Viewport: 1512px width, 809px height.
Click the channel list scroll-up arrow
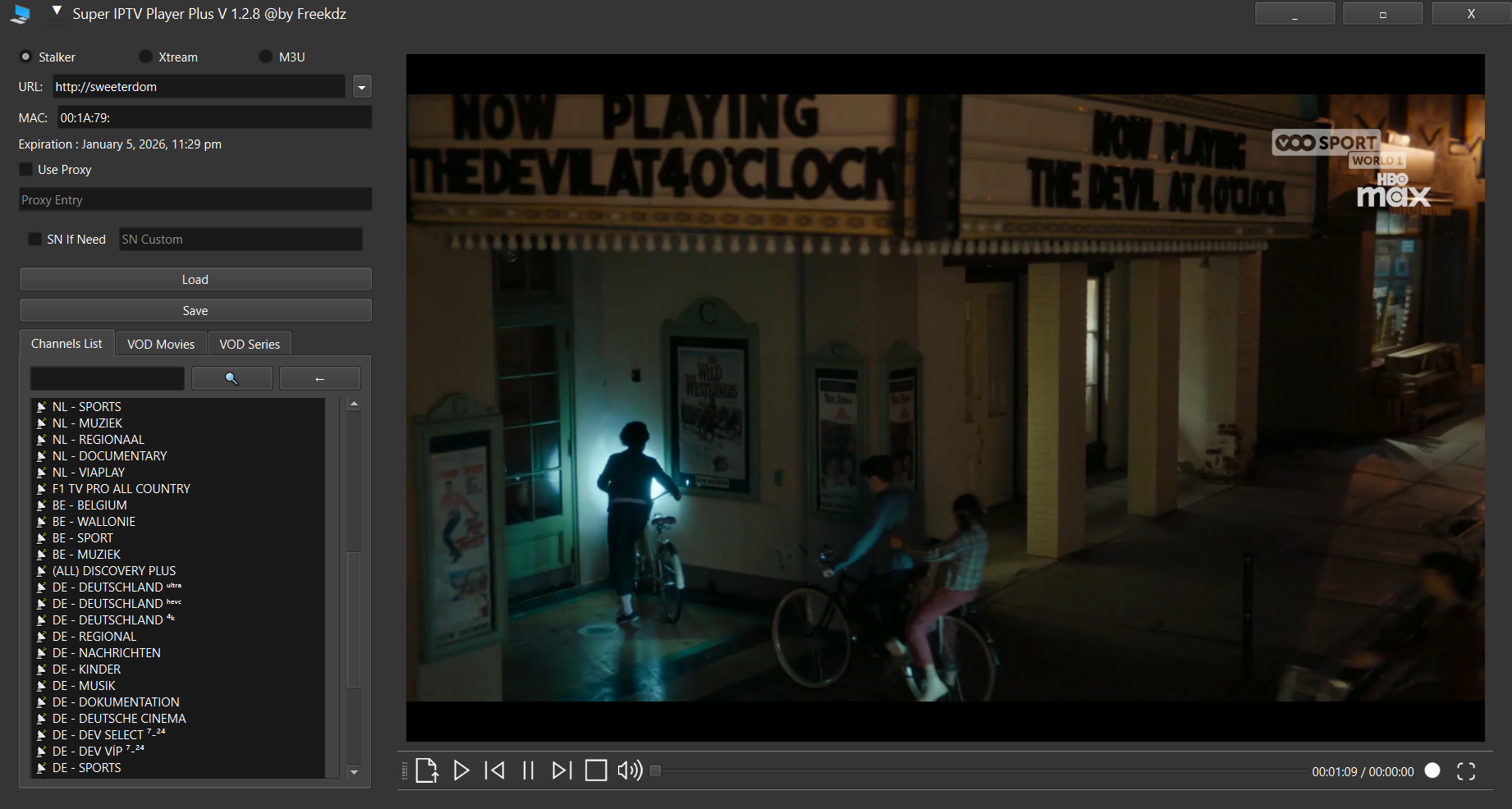click(x=354, y=404)
